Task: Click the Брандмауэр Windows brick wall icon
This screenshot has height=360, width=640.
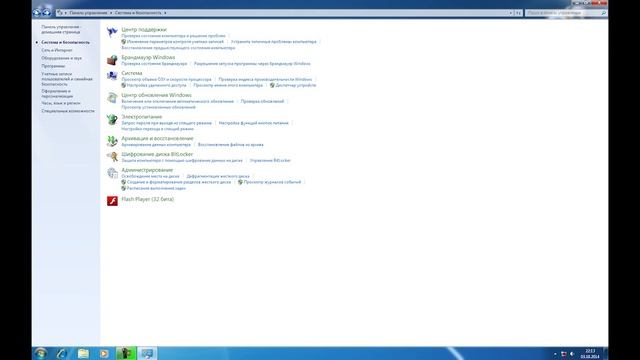Action: tap(112, 60)
